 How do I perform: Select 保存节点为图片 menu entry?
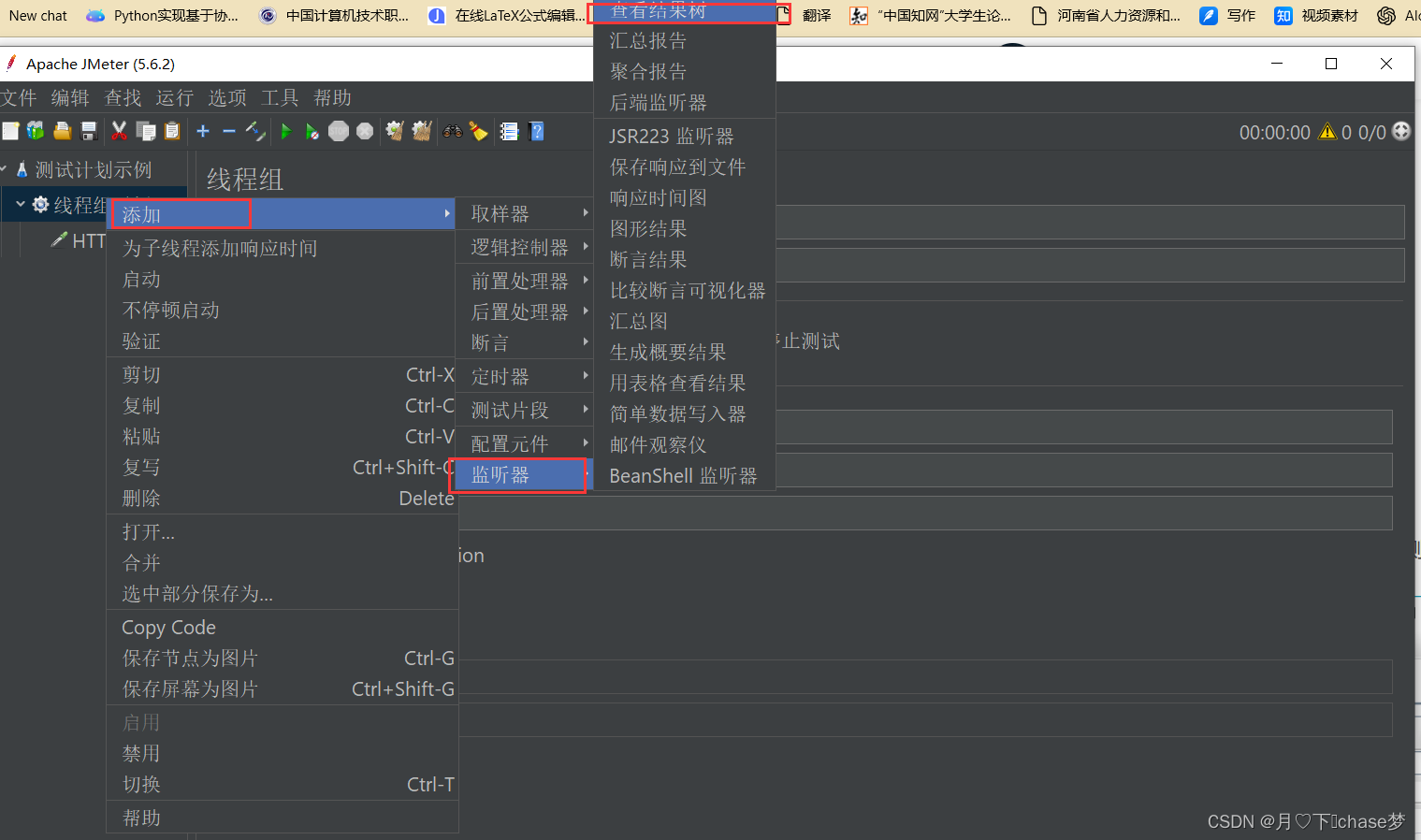pos(283,659)
